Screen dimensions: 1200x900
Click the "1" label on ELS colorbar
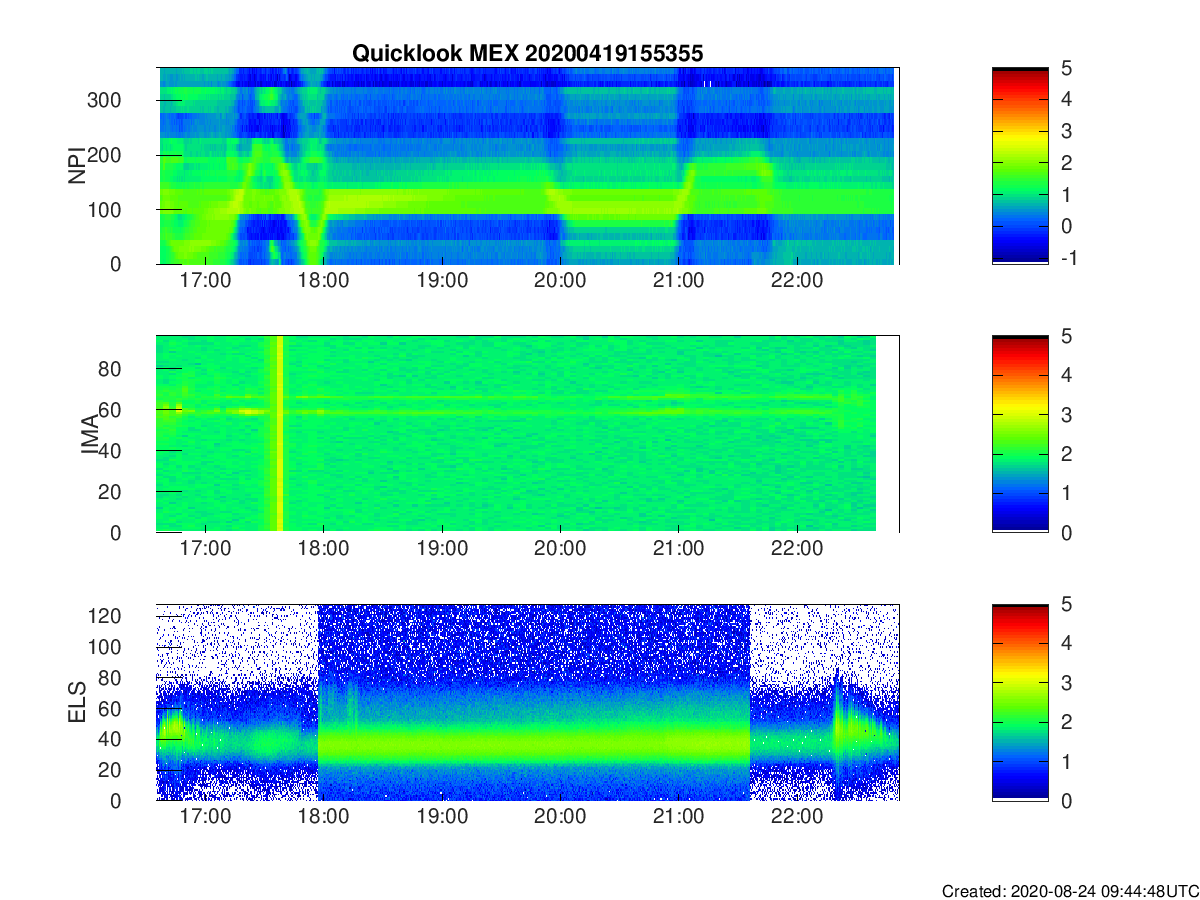click(x=1065, y=761)
